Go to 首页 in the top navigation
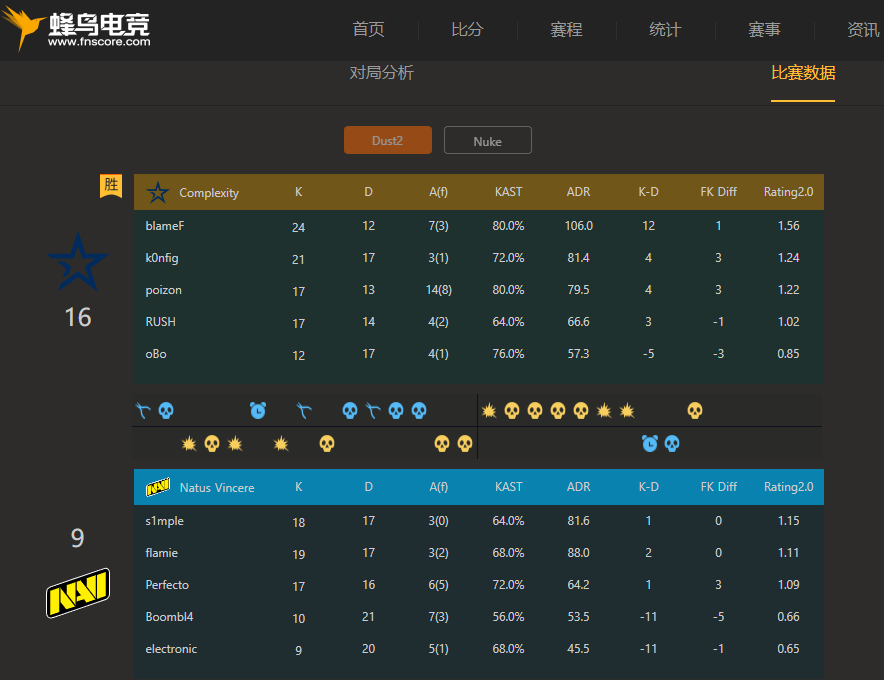The image size is (884, 680). pyautogui.click(x=369, y=29)
